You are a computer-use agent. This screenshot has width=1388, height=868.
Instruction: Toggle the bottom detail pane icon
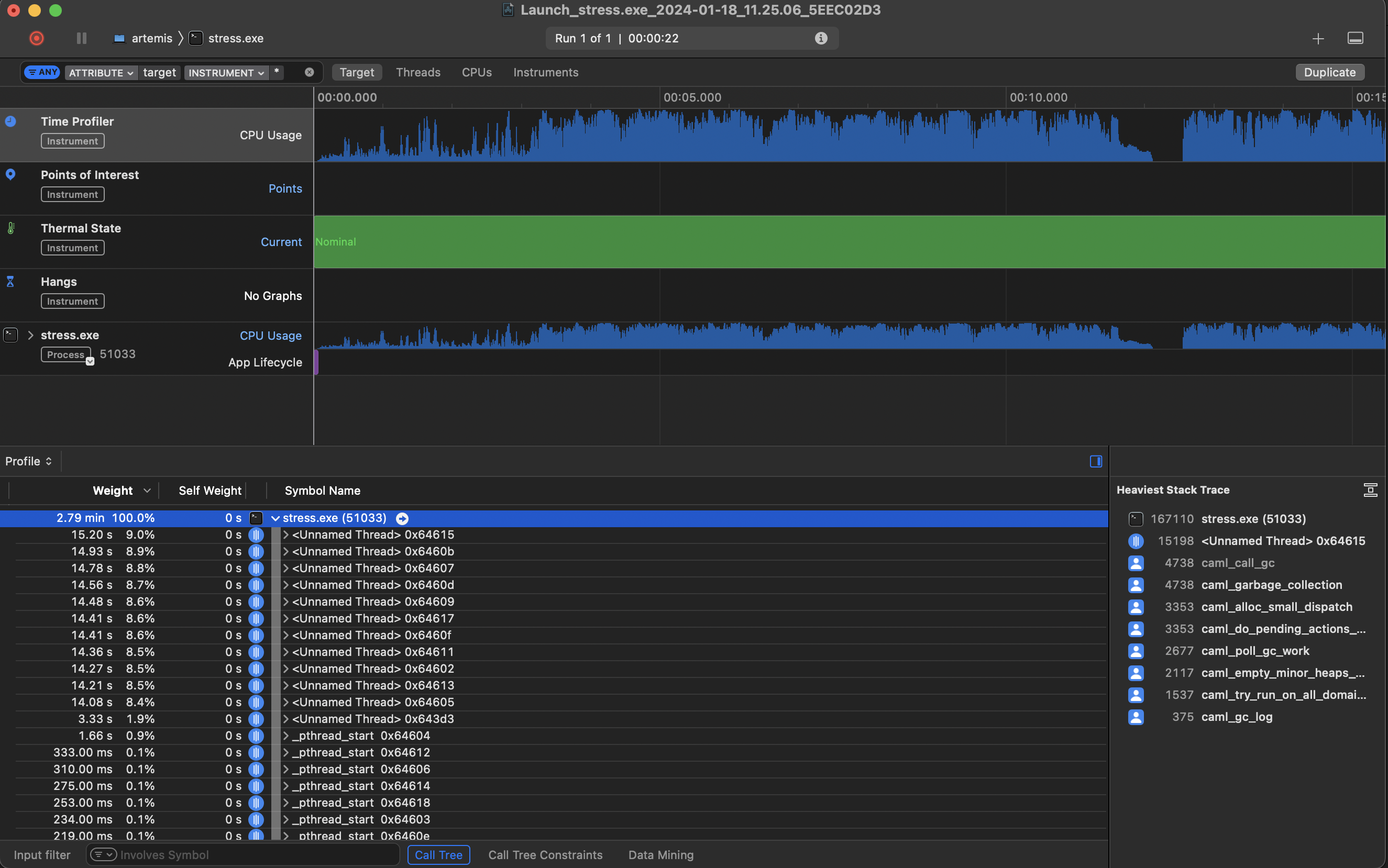pos(1354,38)
